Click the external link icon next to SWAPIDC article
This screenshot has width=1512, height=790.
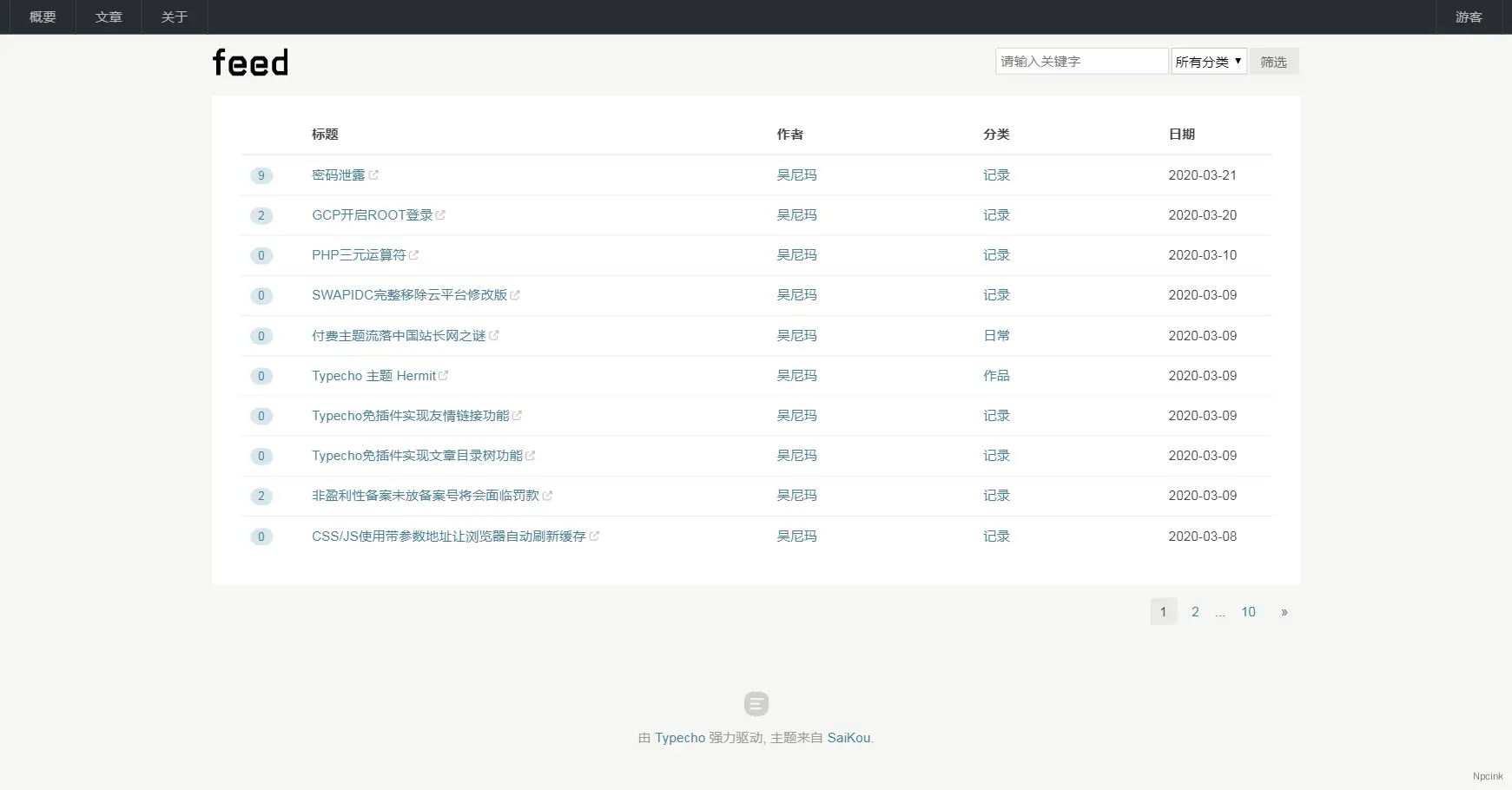[516, 295]
